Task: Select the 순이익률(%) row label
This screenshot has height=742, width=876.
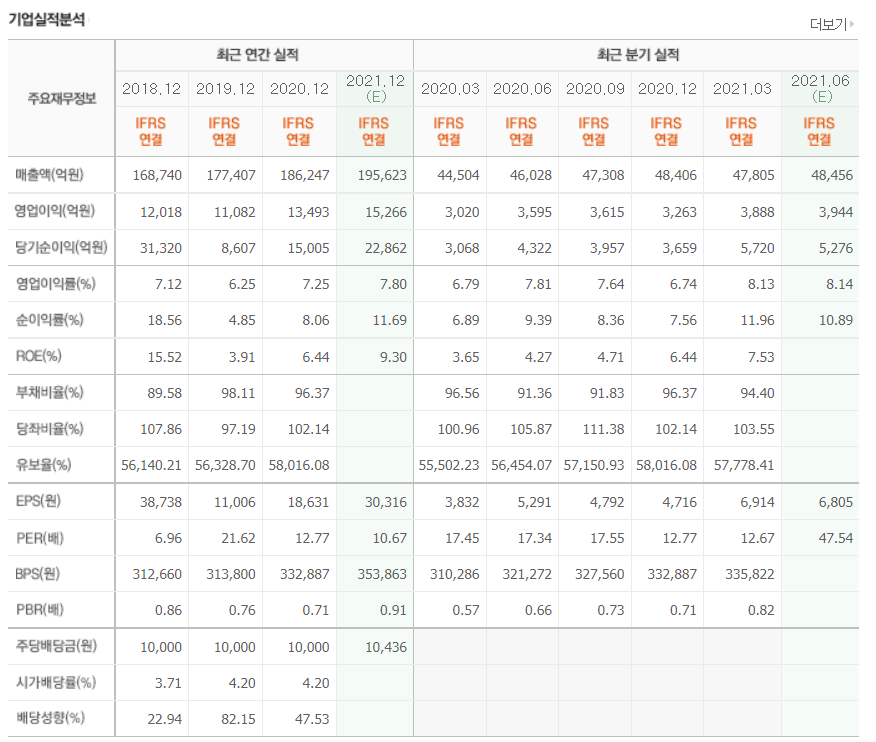Action: [49, 320]
